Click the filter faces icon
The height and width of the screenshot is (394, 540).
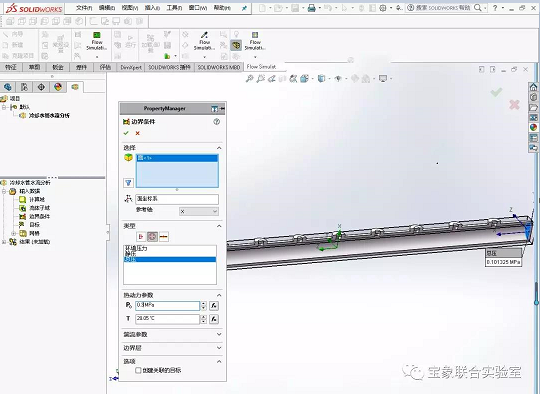pos(128,183)
